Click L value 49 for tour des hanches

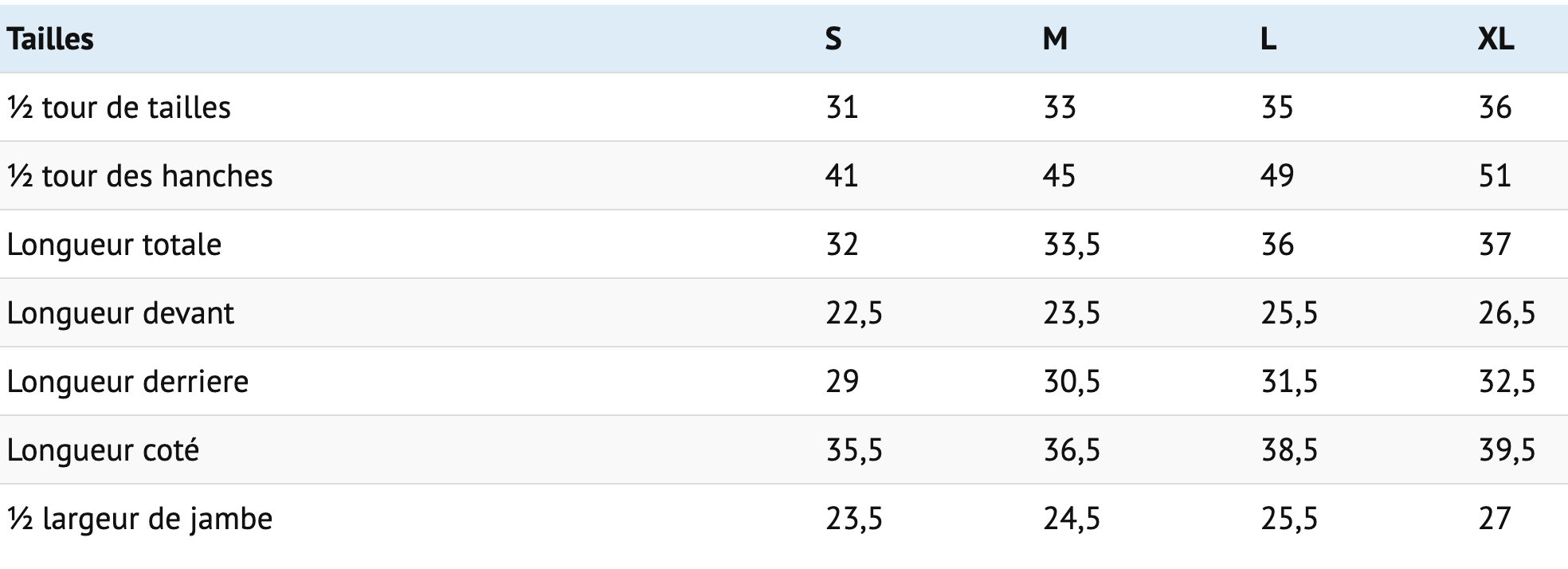pyautogui.click(x=1277, y=176)
